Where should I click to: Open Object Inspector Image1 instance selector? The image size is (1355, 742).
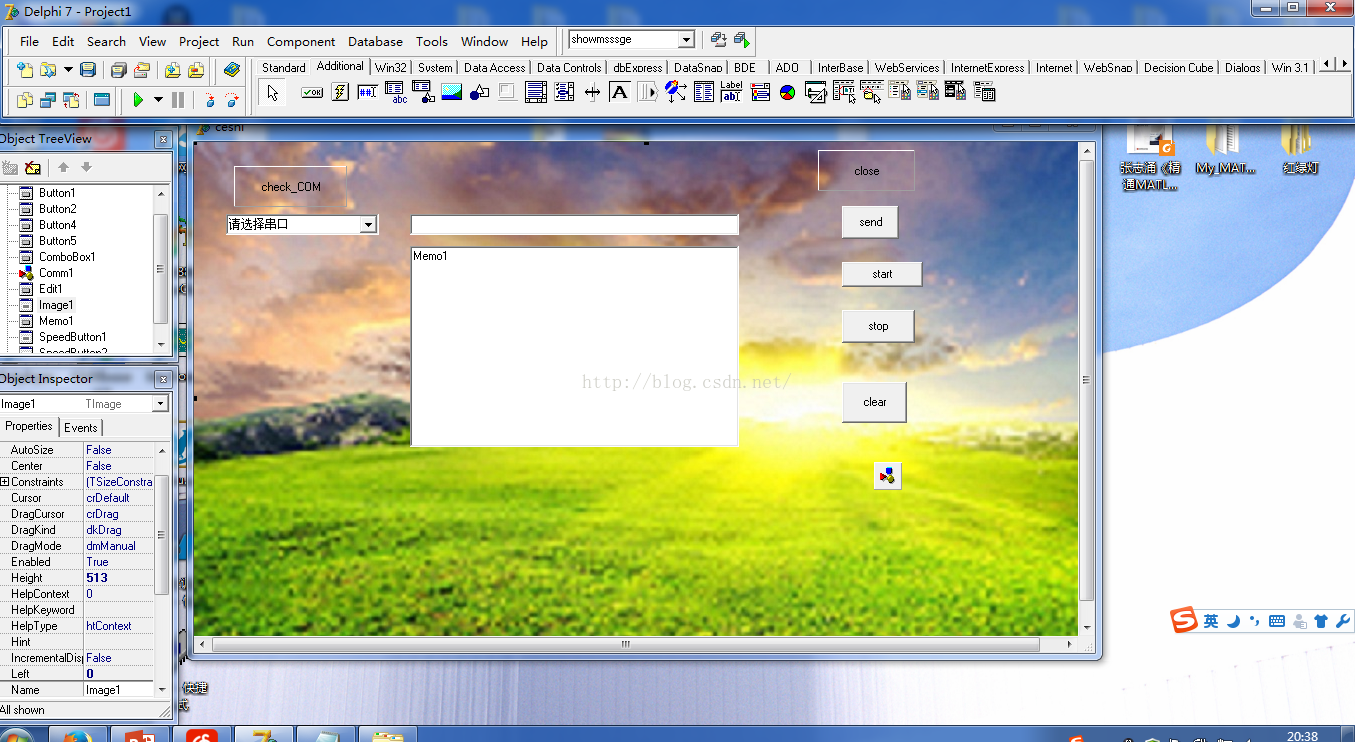(160, 404)
